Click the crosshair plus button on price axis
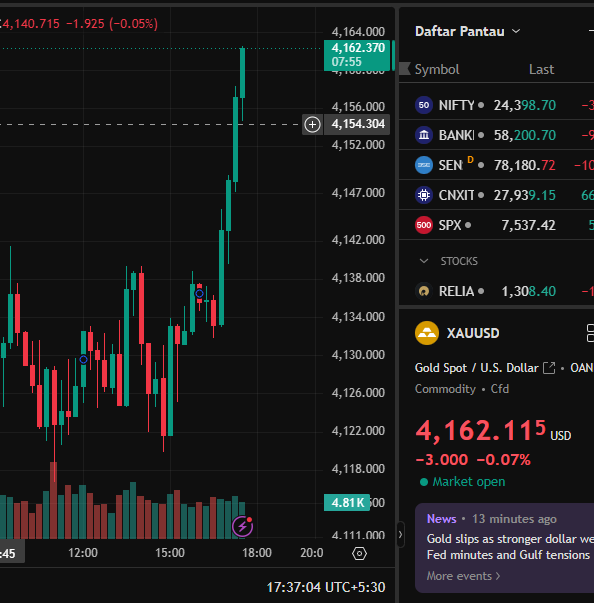This screenshot has width=594, height=603. (312, 125)
